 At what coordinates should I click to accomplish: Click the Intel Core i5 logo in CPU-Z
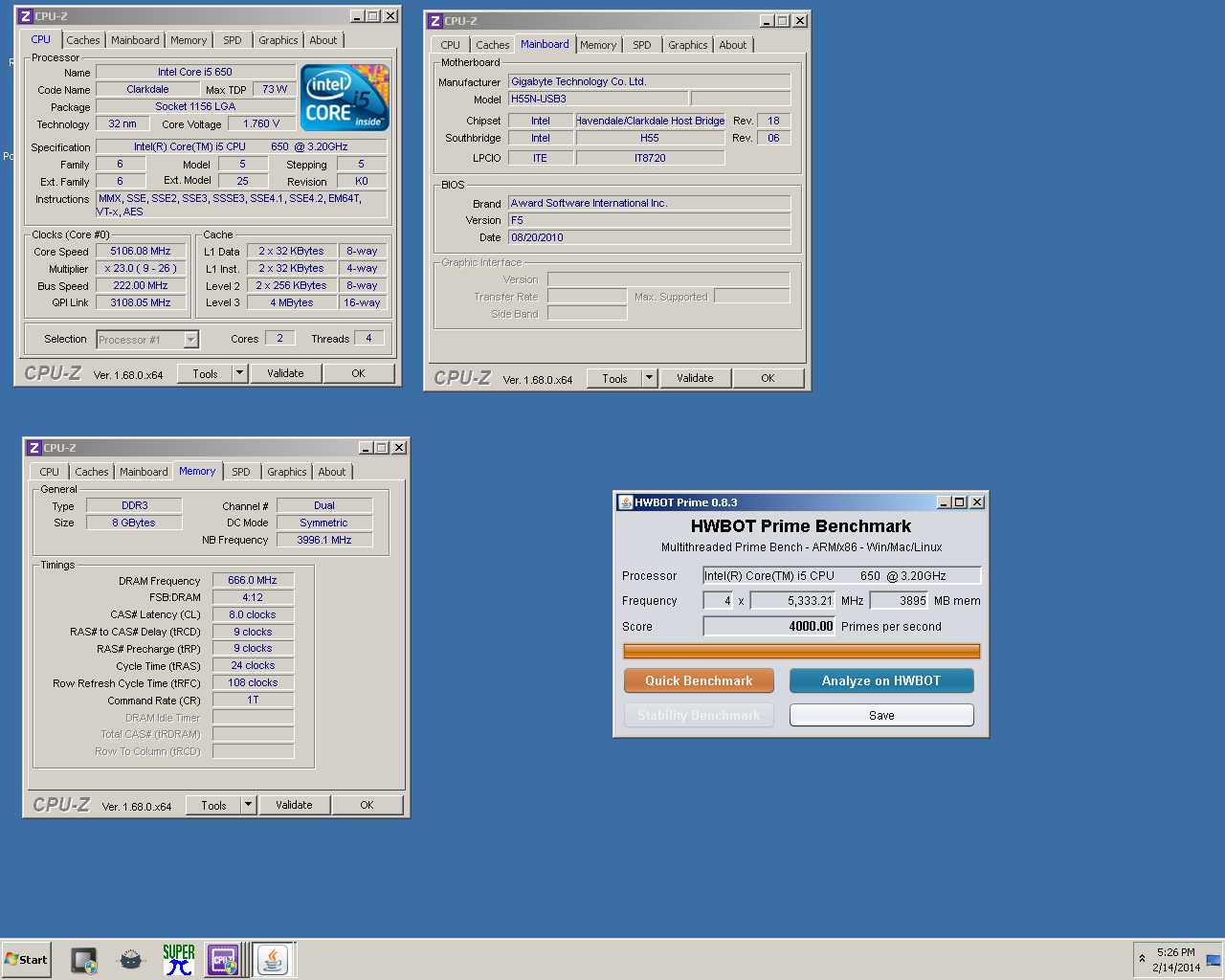(x=345, y=97)
